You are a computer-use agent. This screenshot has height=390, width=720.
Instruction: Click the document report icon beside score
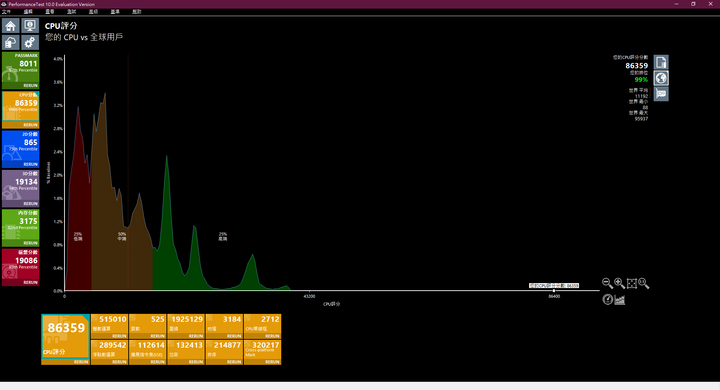(661, 62)
